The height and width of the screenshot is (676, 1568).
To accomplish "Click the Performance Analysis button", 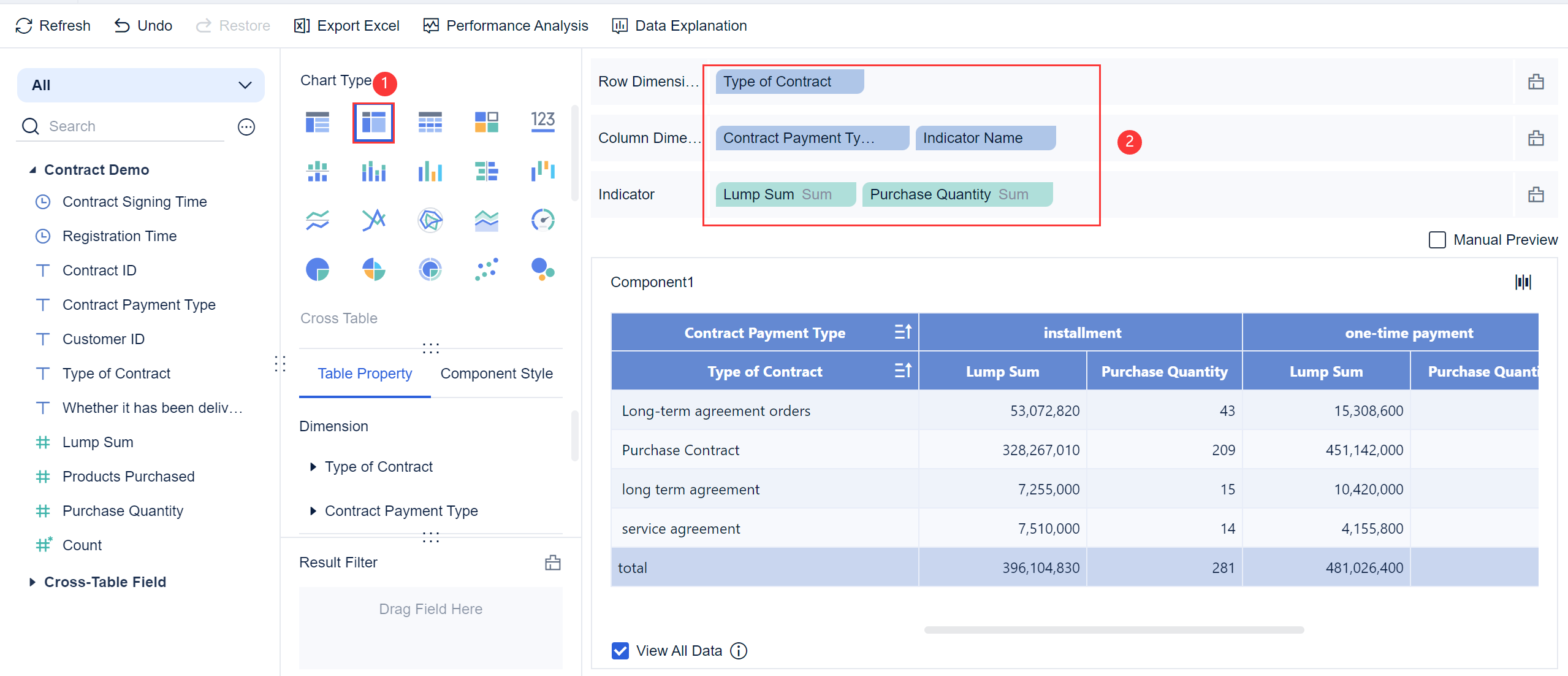I will click(506, 26).
